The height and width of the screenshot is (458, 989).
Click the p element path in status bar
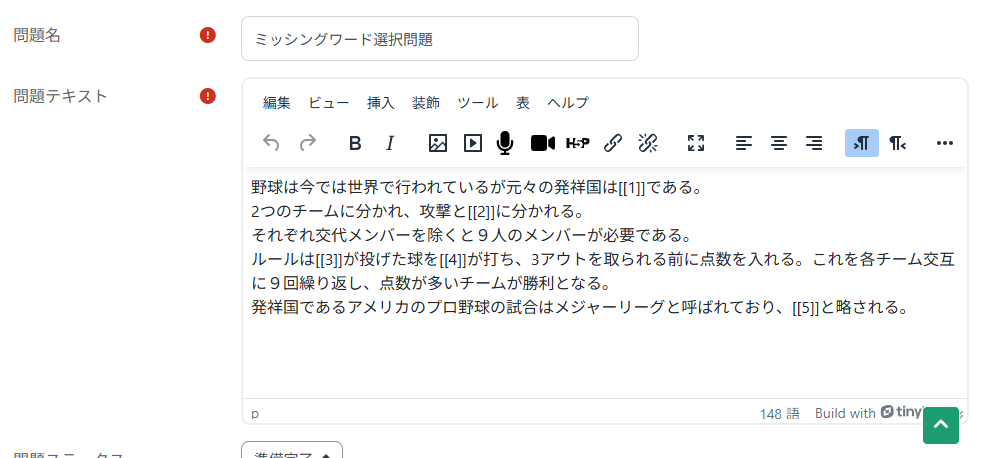click(x=255, y=414)
